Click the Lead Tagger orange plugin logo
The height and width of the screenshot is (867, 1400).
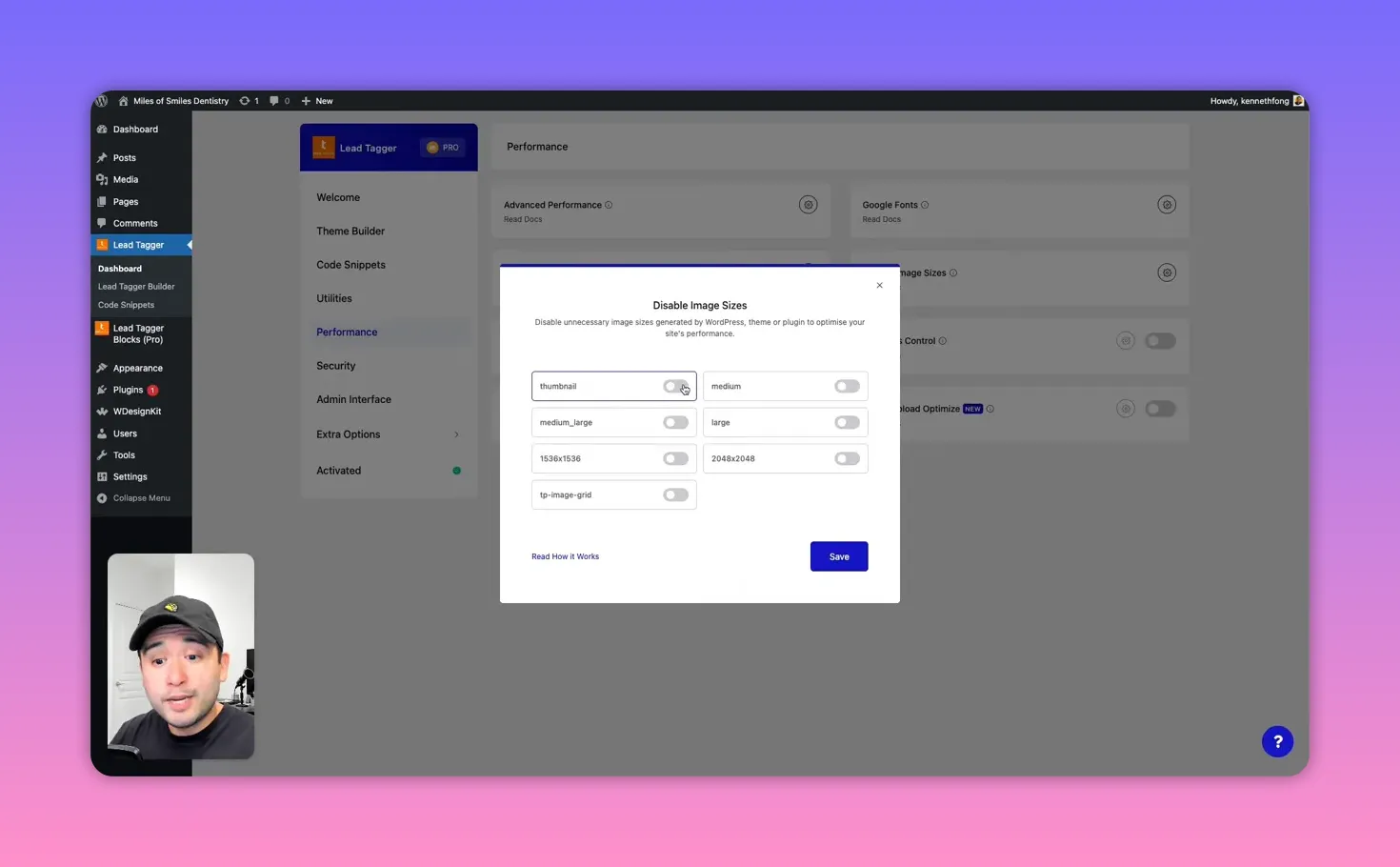coord(323,147)
